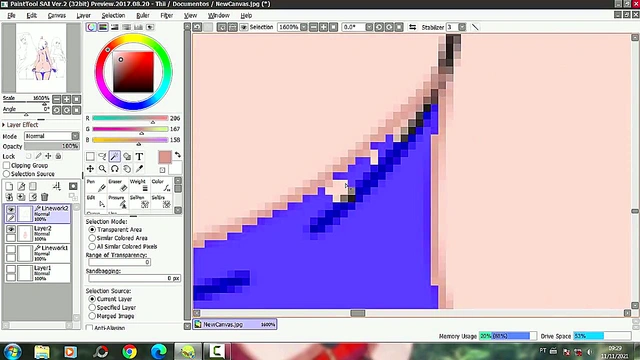Enable the Selection Source option
Screen dimensions: 640x360
7,174
